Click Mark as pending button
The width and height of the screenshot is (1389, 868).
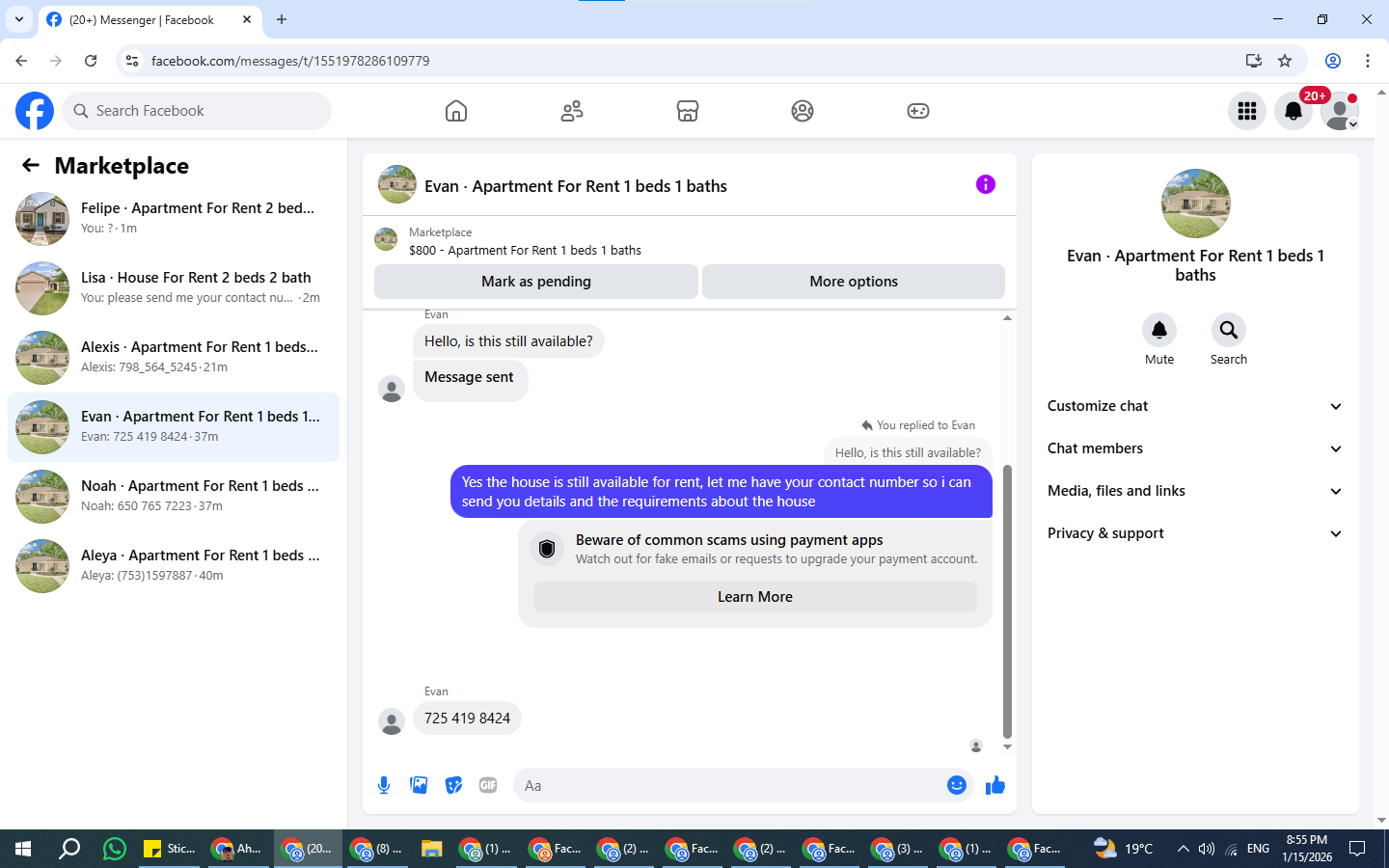coord(536,282)
